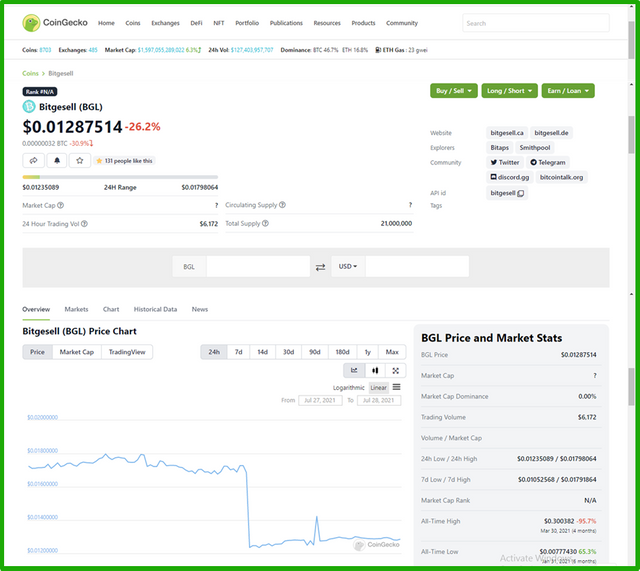Open the Bitaps explorer link
This screenshot has height=571, width=640.
[500, 148]
